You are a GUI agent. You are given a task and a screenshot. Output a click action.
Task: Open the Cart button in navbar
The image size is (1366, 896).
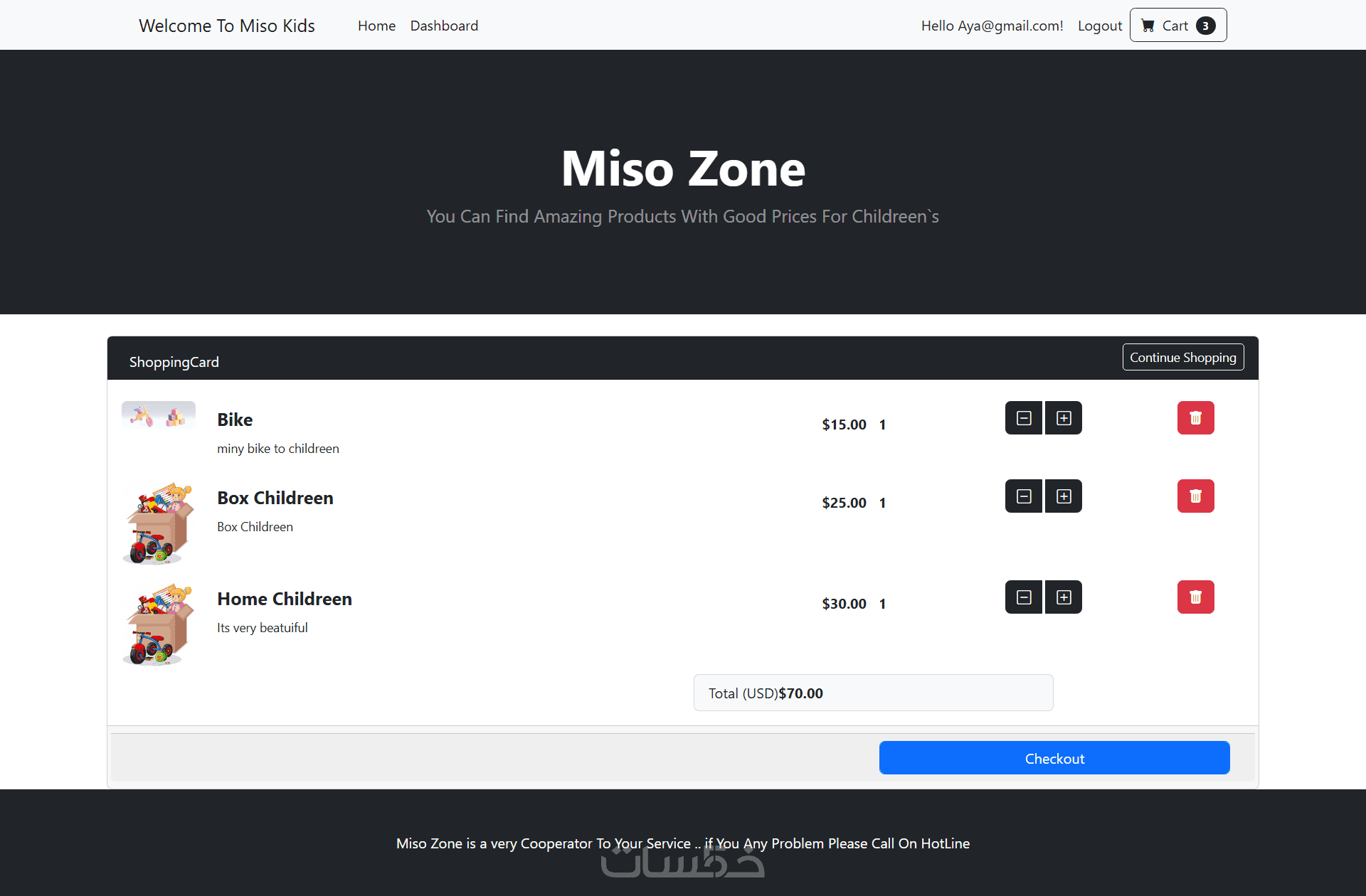[1177, 26]
